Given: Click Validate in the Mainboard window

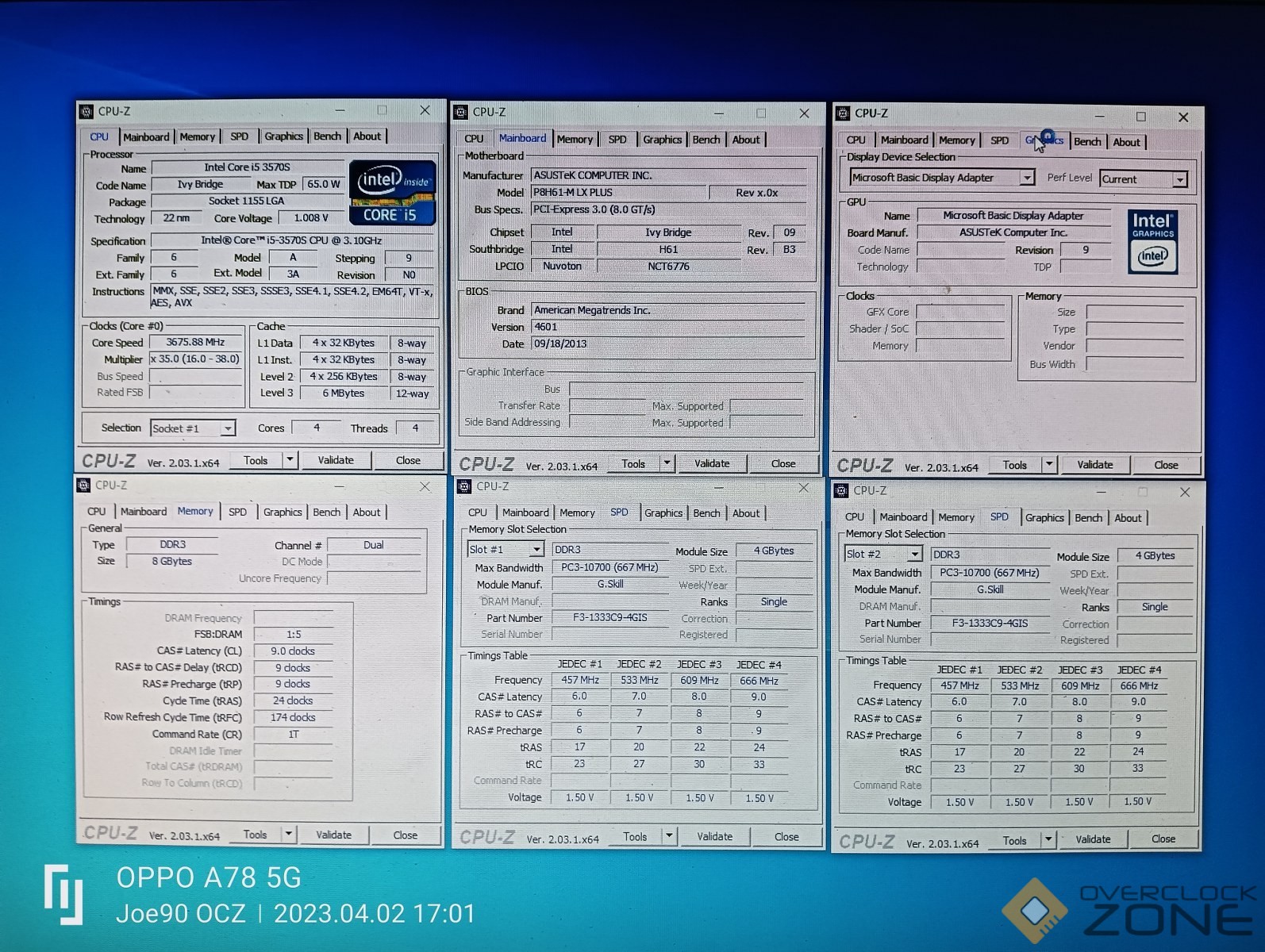Looking at the screenshot, I should point(712,463).
